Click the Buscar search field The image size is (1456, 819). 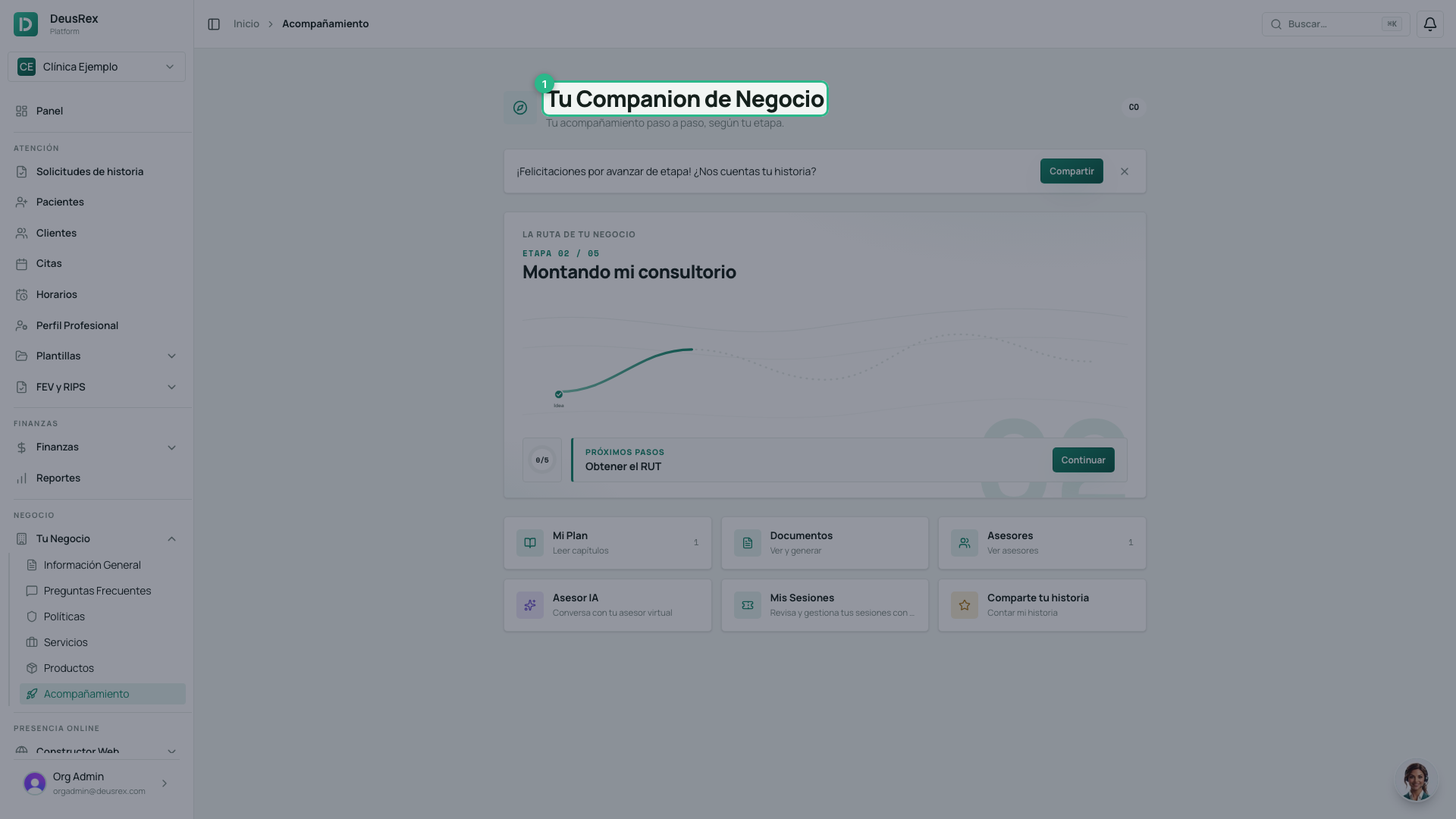[x=1335, y=24]
